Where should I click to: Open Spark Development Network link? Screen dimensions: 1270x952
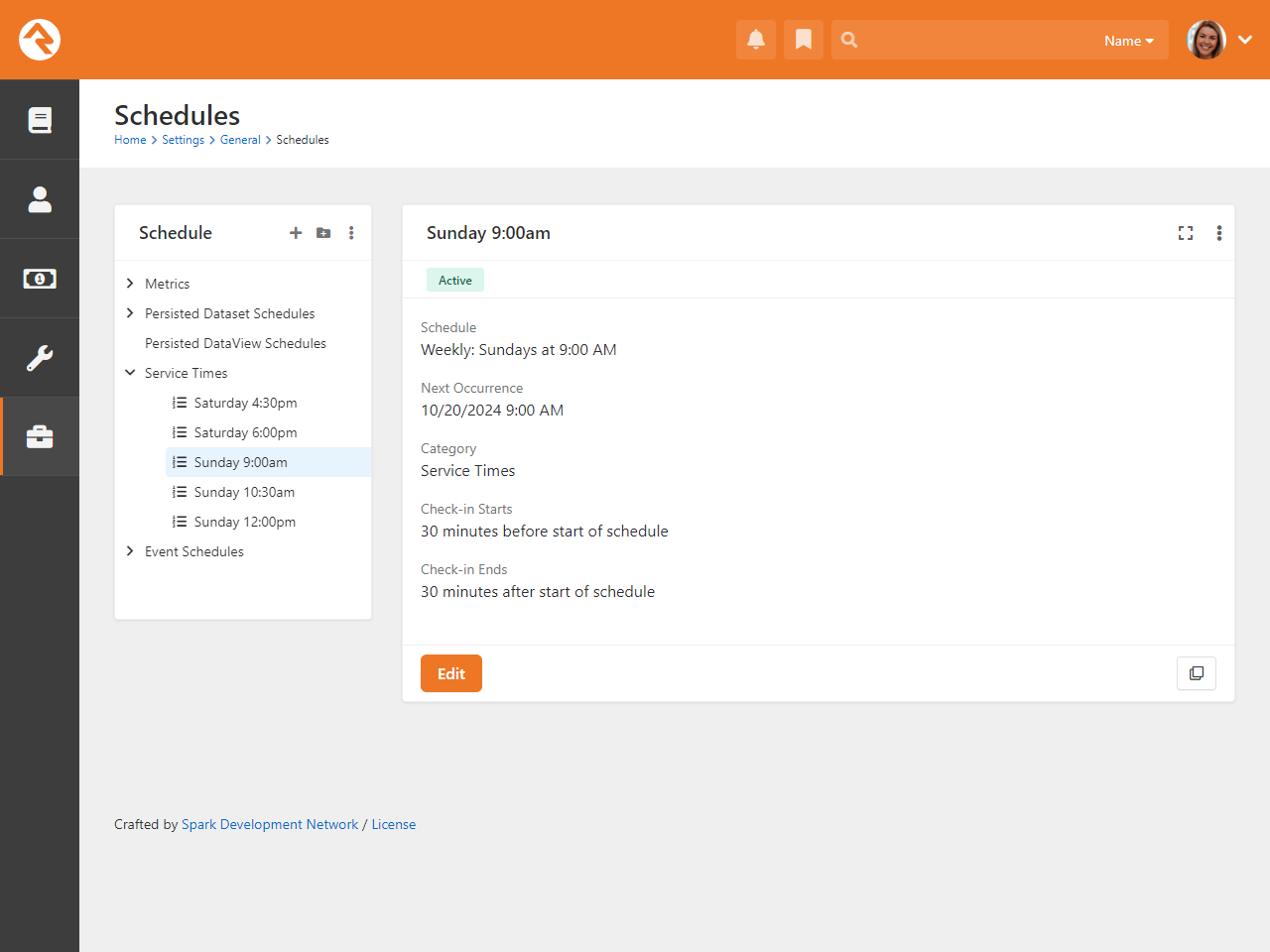[270, 824]
